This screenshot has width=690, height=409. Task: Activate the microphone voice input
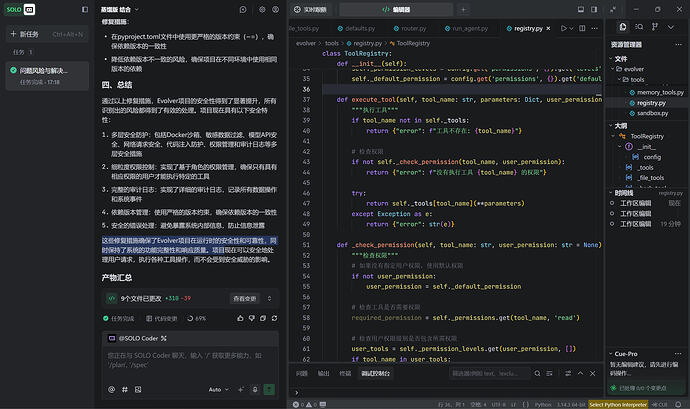255,389
